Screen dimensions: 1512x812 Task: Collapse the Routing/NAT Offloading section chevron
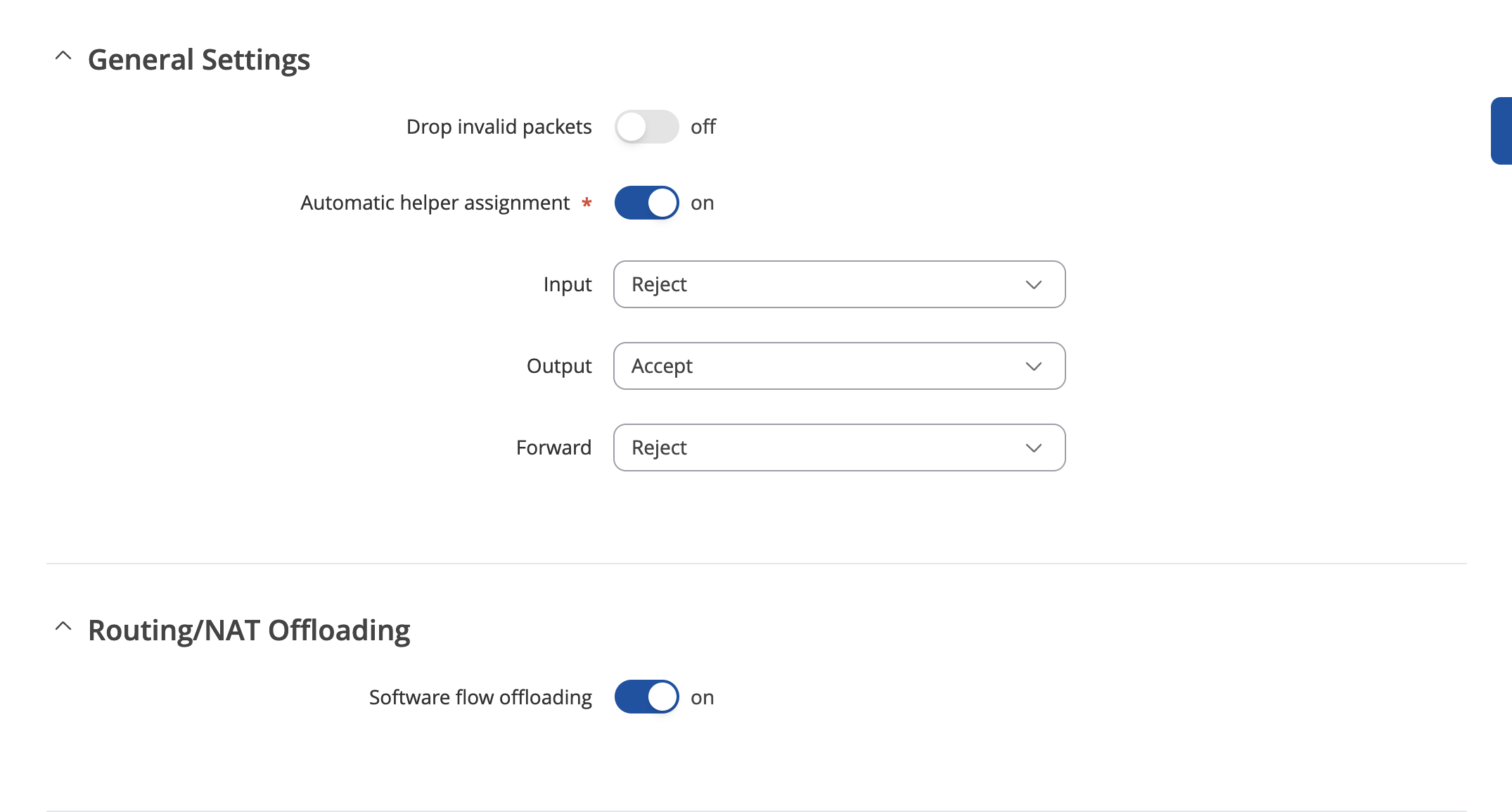pyautogui.click(x=63, y=626)
